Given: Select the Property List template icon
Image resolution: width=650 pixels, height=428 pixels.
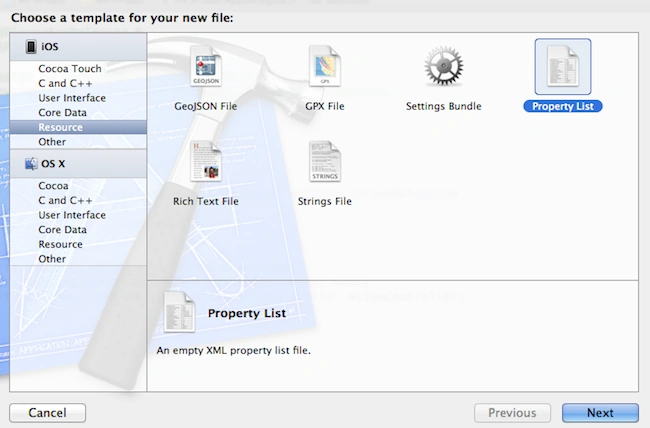Looking at the screenshot, I should click(563, 66).
